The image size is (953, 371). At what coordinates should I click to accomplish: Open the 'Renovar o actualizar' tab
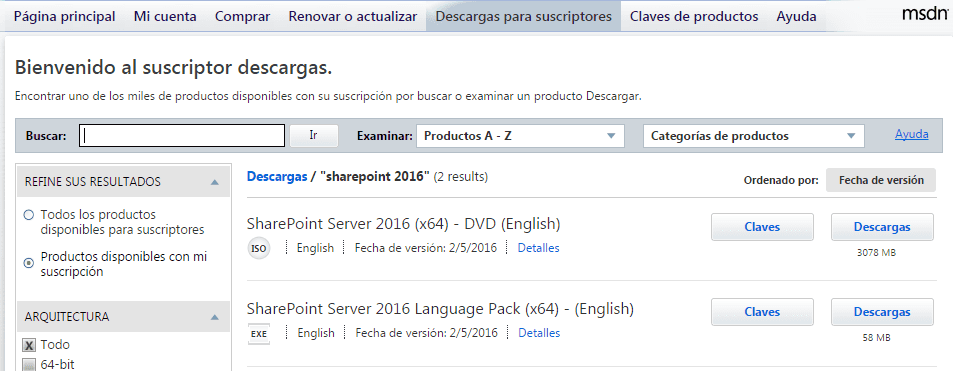click(x=353, y=16)
